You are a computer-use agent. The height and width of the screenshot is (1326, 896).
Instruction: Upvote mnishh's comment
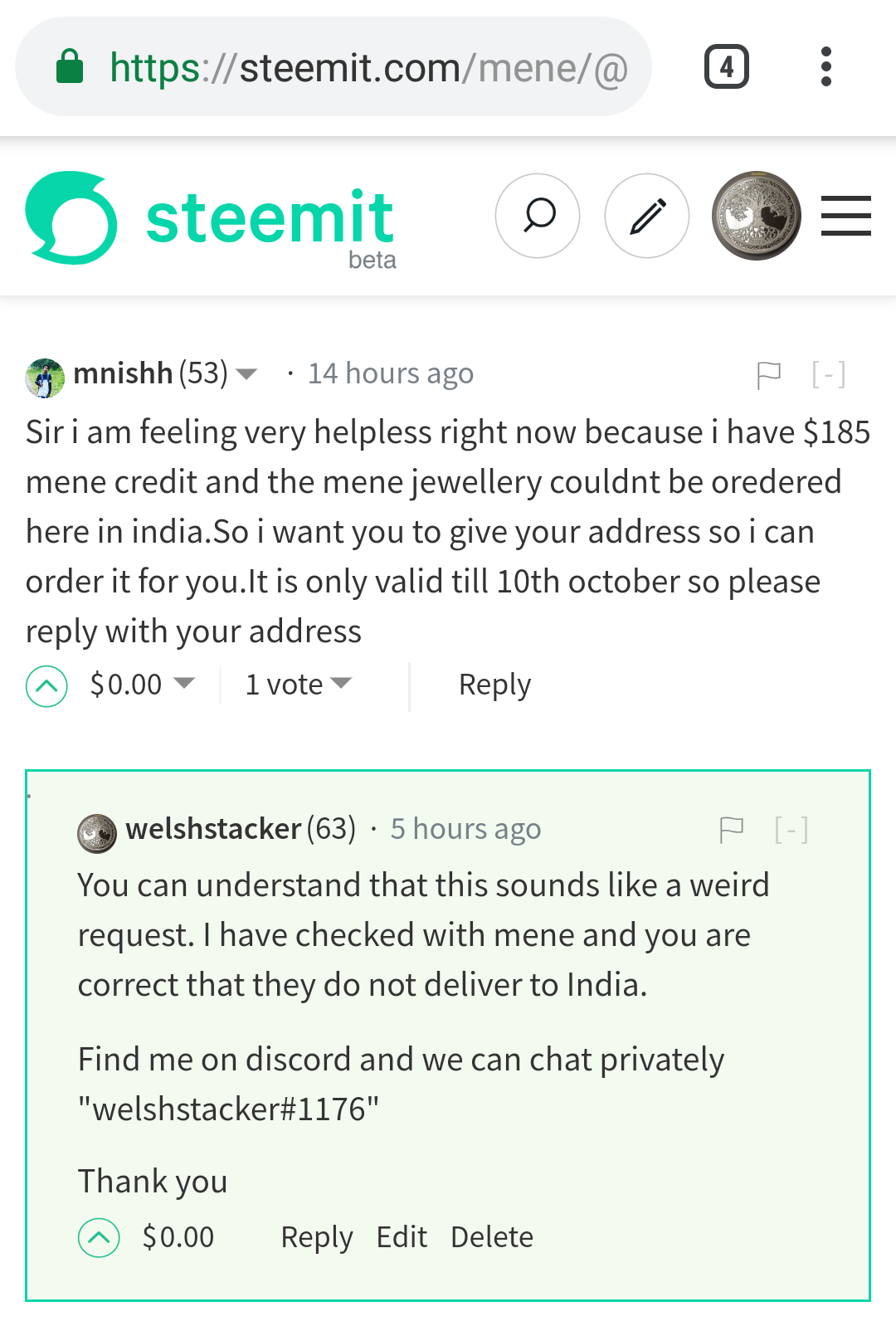point(46,686)
